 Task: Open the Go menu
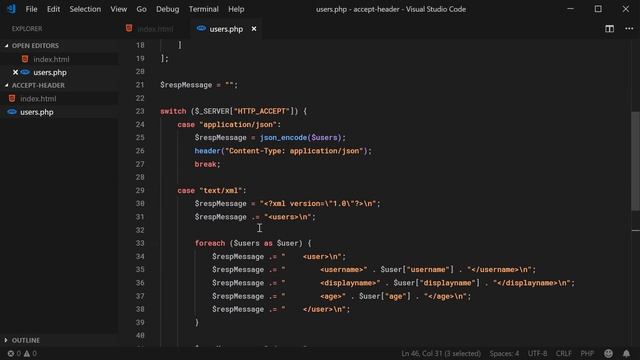(141, 9)
